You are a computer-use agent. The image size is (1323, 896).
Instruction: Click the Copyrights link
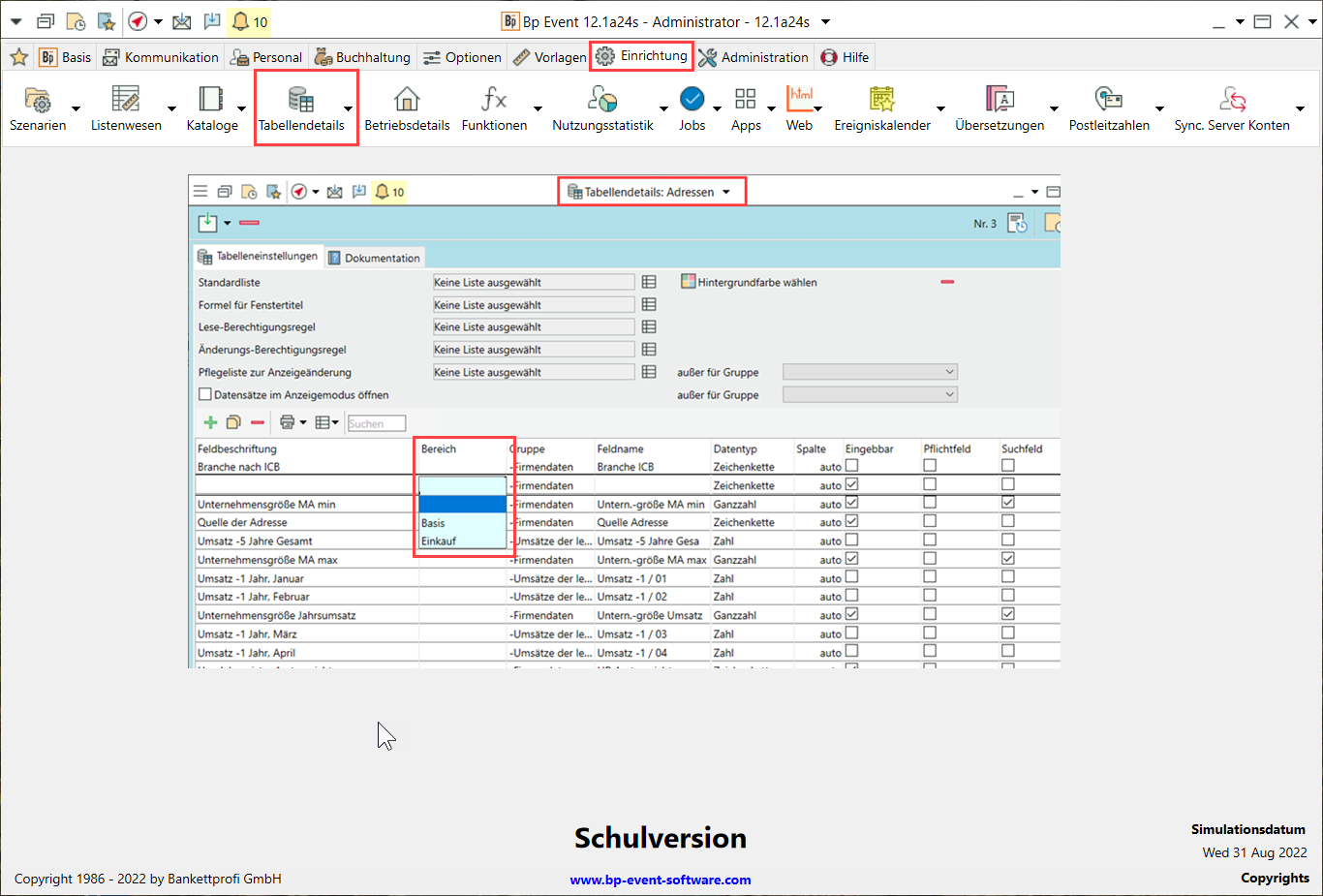[1275, 878]
